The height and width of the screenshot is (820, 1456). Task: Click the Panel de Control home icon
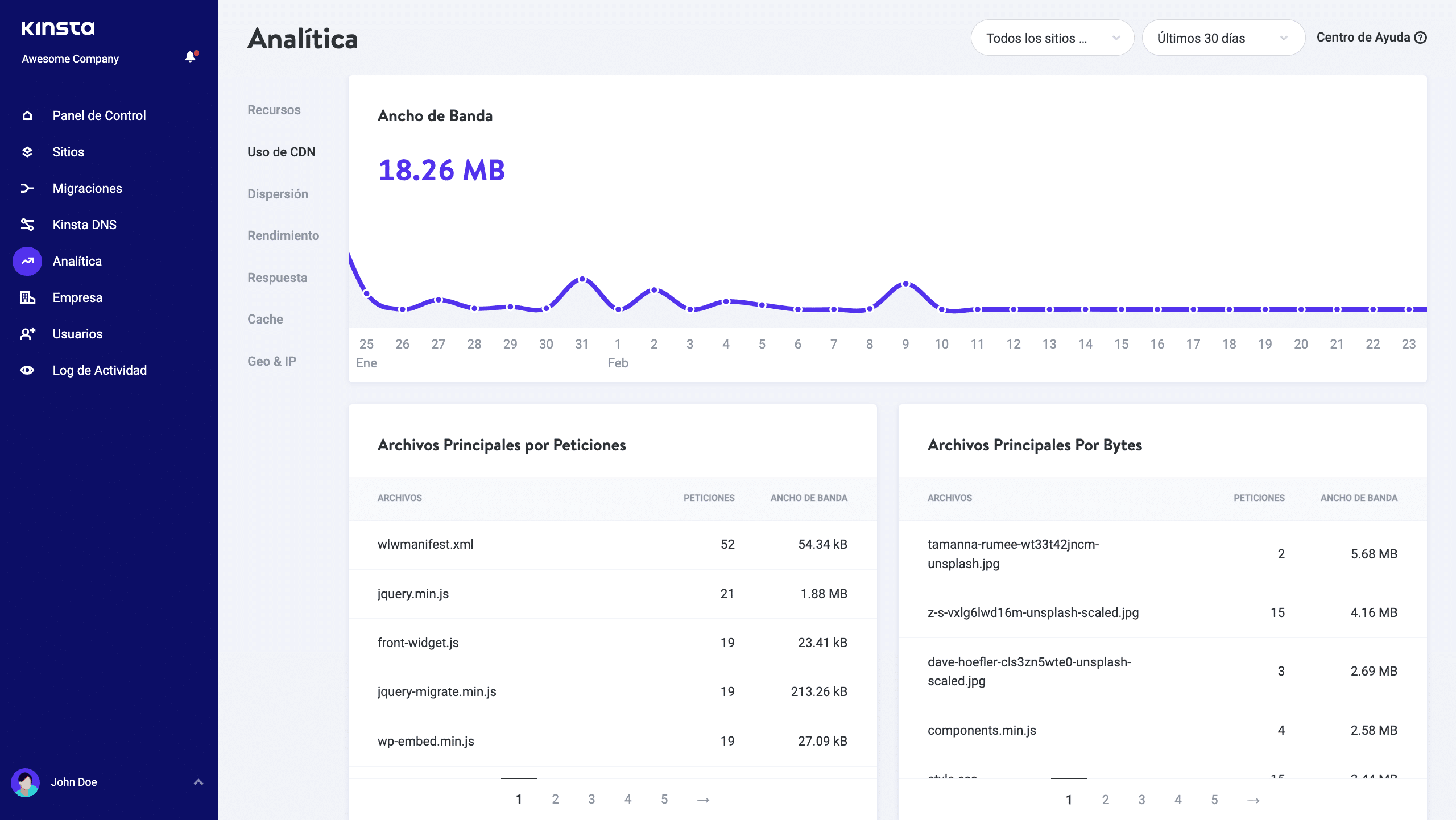27,115
